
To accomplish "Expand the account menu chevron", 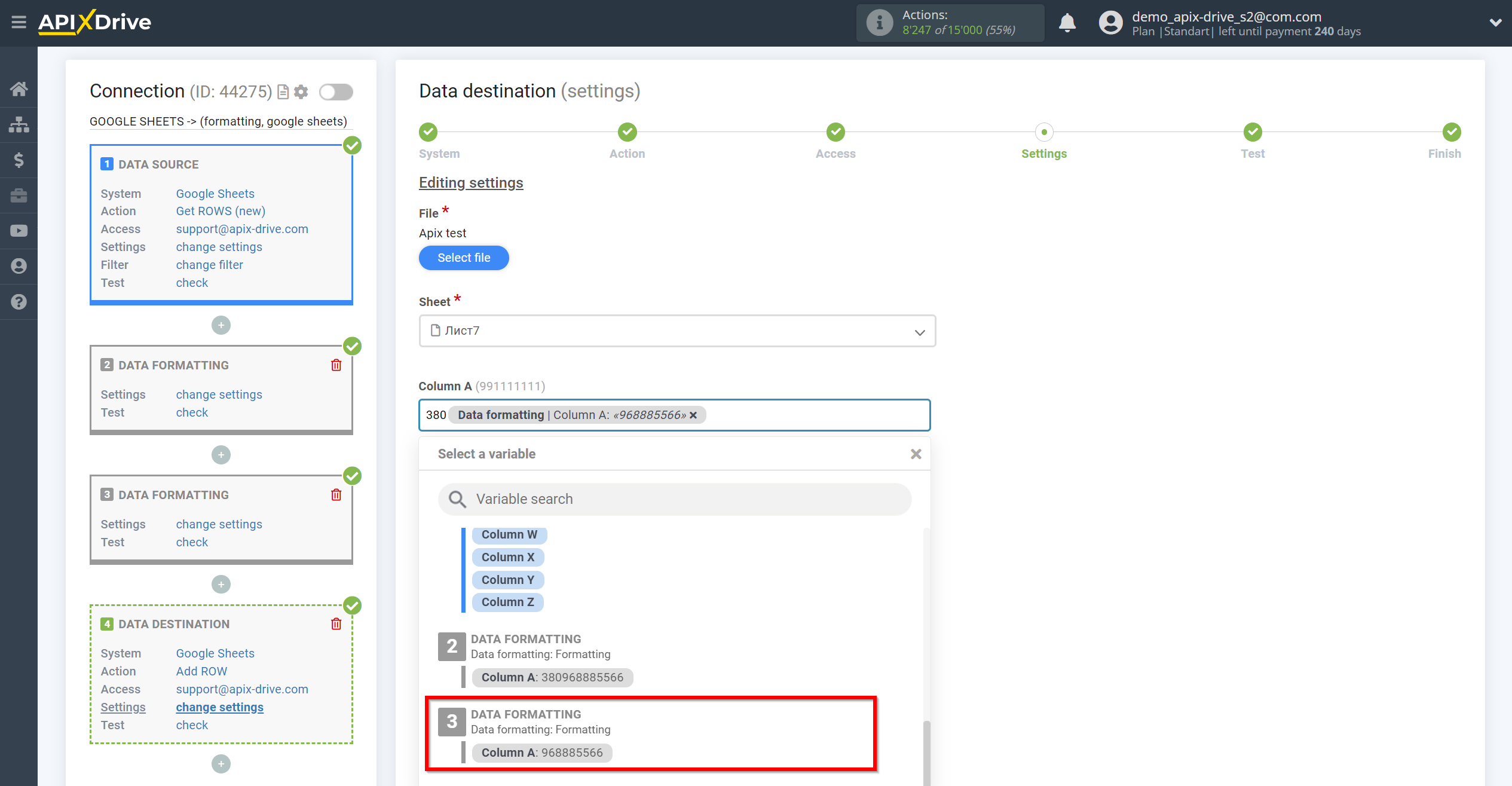I will (x=1495, y=23).
